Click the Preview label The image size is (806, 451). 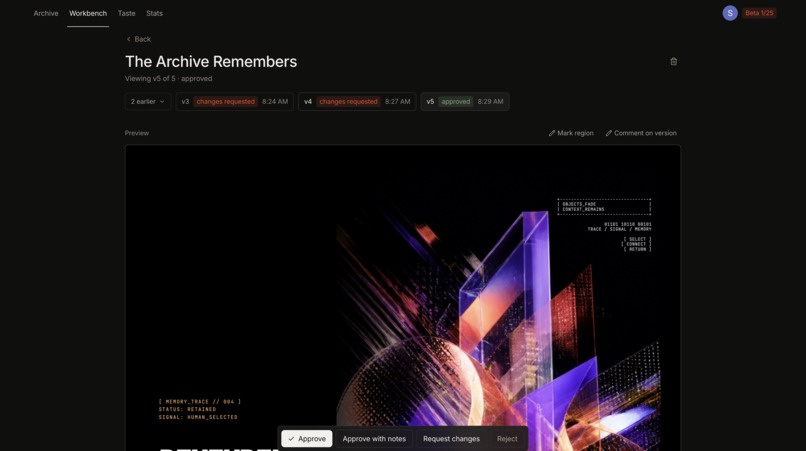137,133
